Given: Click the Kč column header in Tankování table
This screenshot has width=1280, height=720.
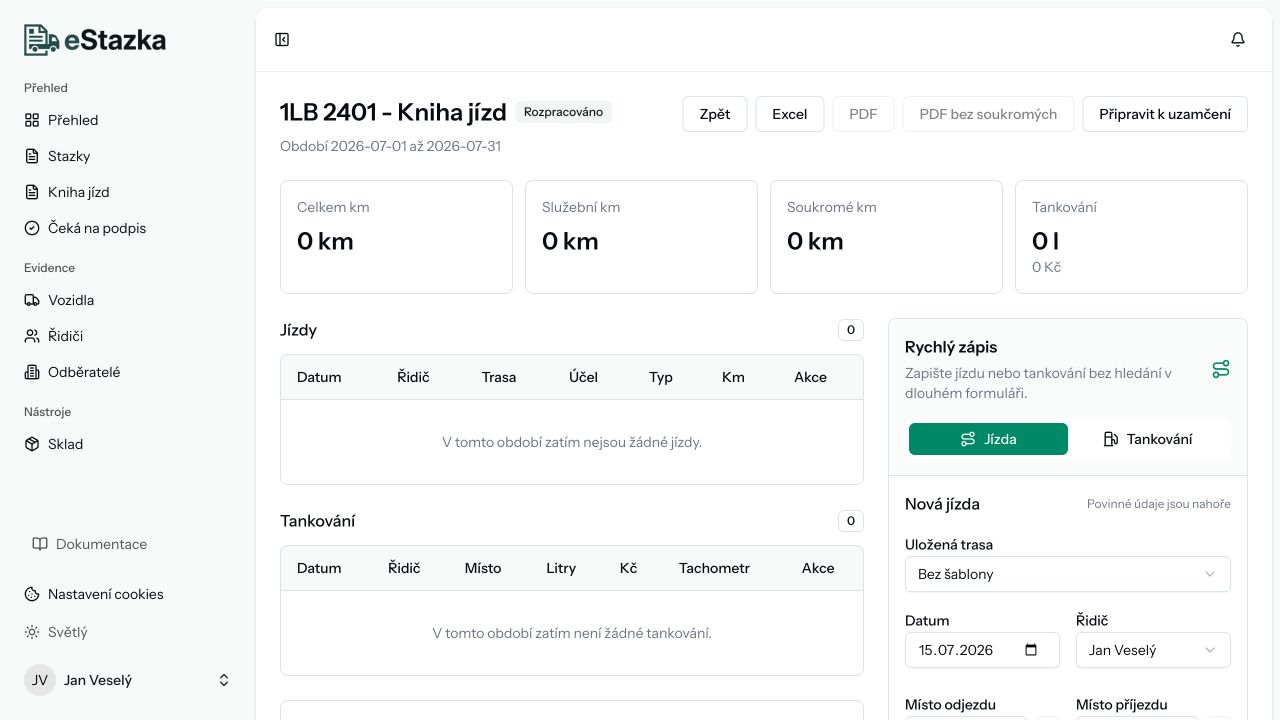Looking at the screenshot, I should 628,568.
